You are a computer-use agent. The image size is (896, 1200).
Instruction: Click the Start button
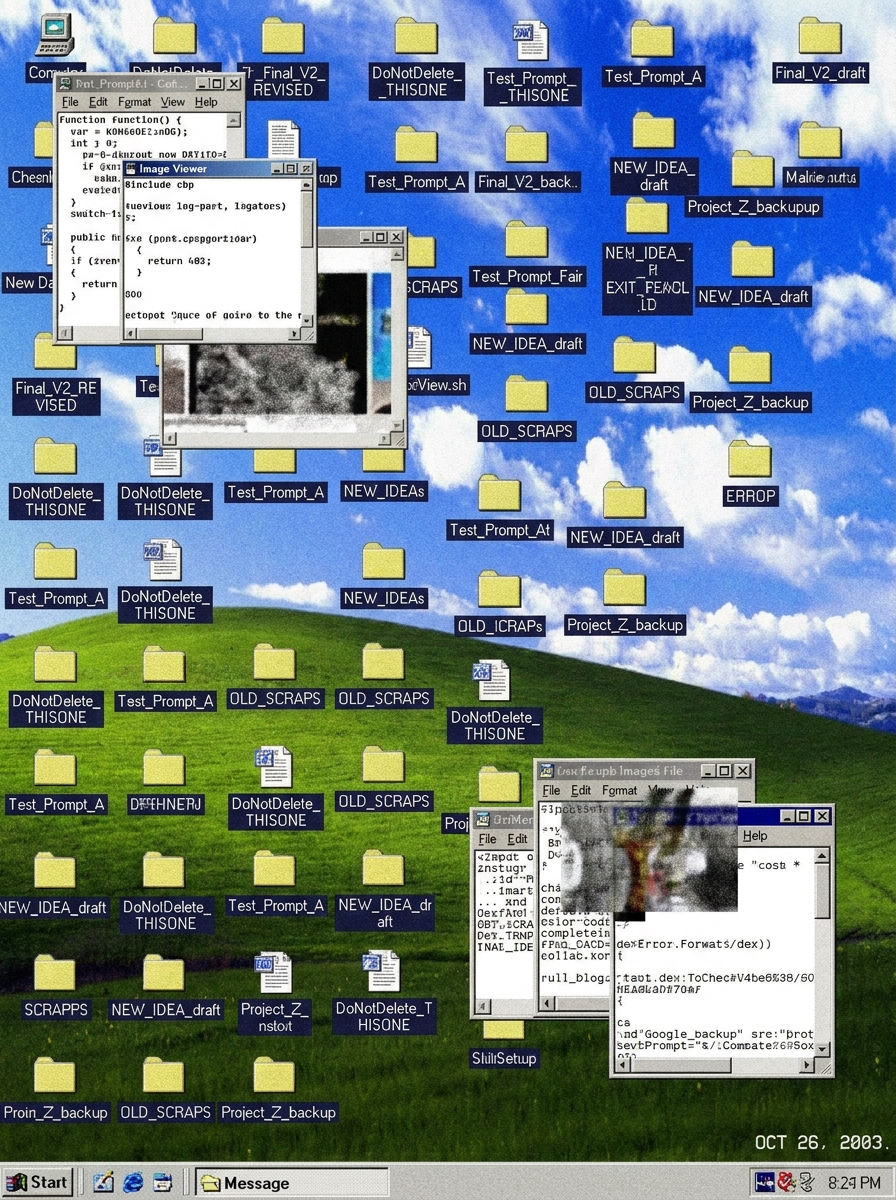[38, 1182]
